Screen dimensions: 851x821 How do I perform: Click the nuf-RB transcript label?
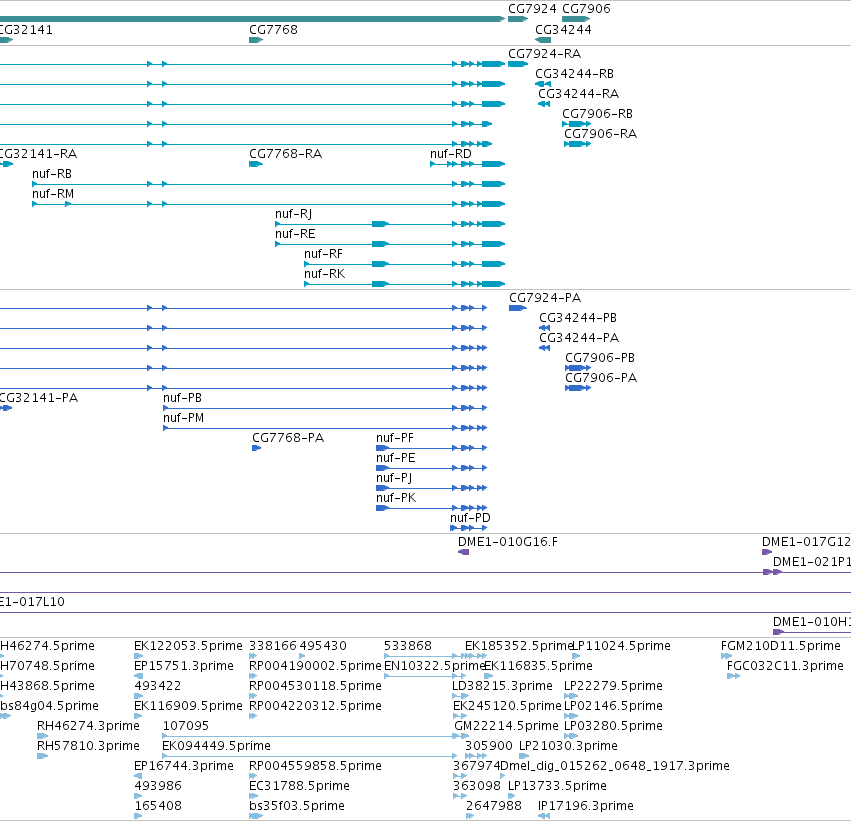(52, 174)
